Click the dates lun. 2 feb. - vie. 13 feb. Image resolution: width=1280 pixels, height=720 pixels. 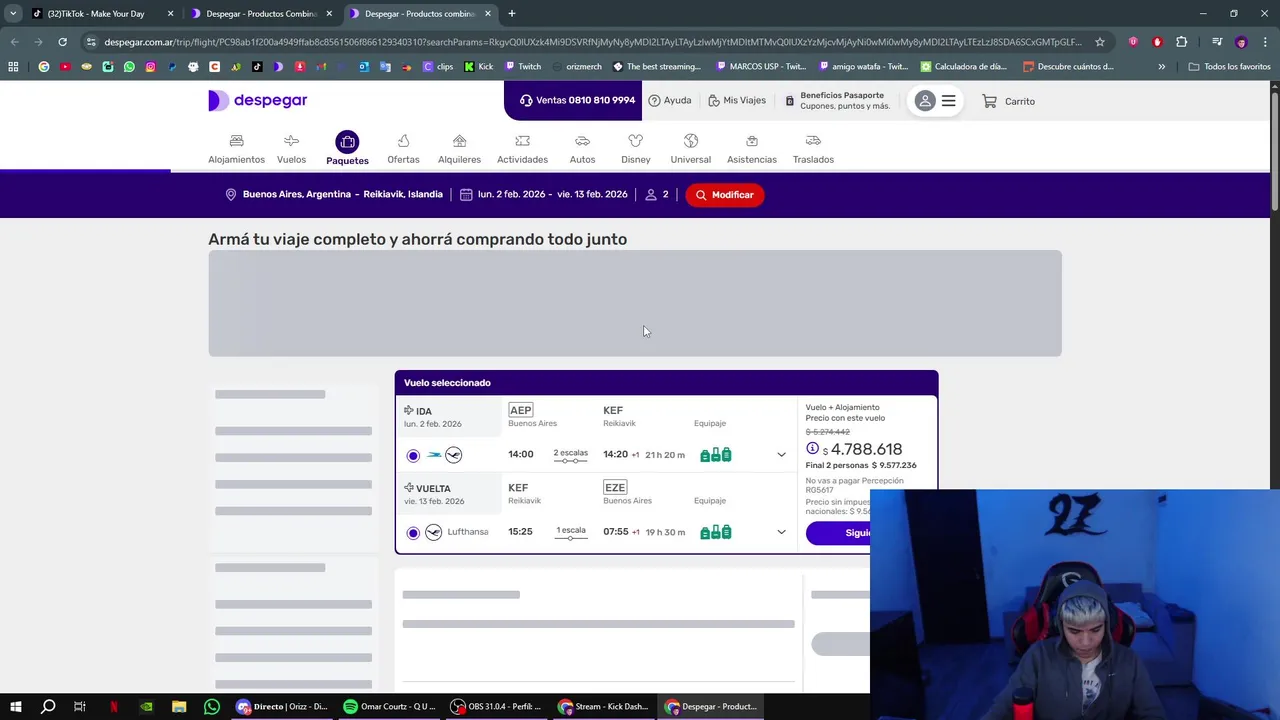[x=544, y=194]
